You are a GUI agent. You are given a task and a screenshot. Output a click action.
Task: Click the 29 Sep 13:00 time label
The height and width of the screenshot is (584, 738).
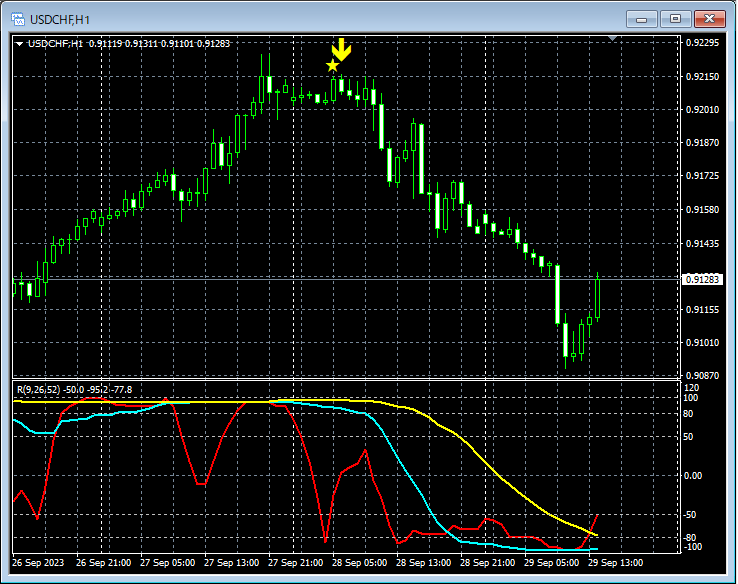click(616, 563)
